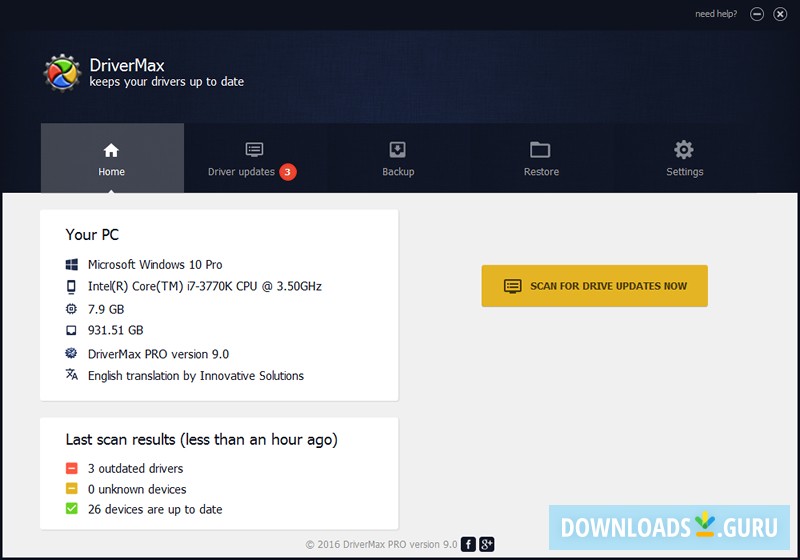The height and width of the screenshot is (560, 800).
Task: Click the Windows logo icon
Action: tap(72, 264)
